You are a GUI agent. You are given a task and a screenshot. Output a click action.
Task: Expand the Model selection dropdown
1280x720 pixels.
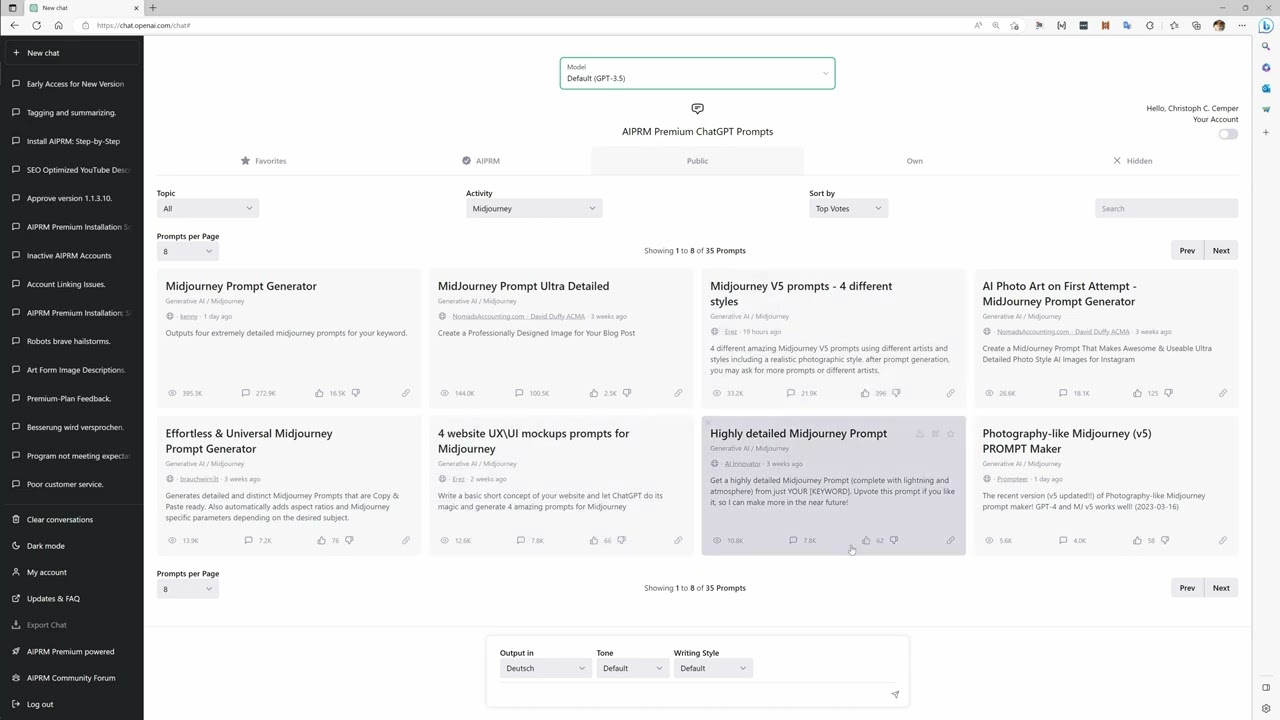pos(697,73)
